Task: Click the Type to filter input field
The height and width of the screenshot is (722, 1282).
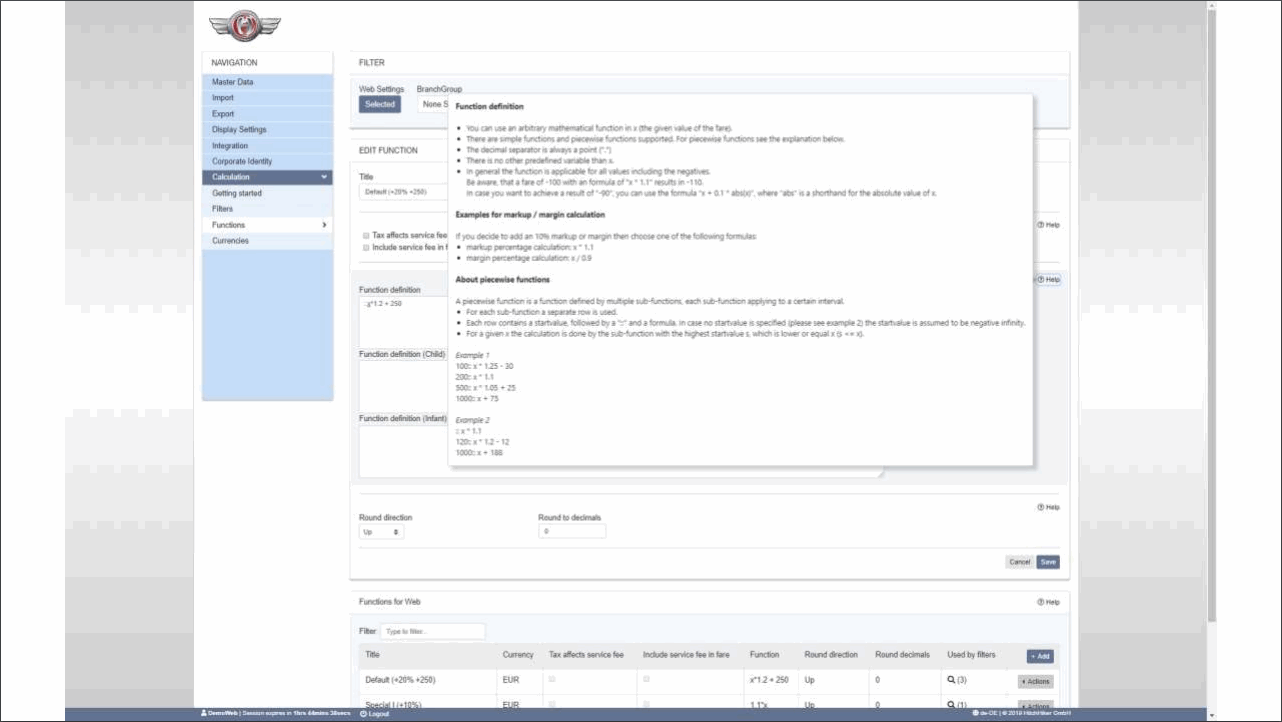Action: pos(433,632)
